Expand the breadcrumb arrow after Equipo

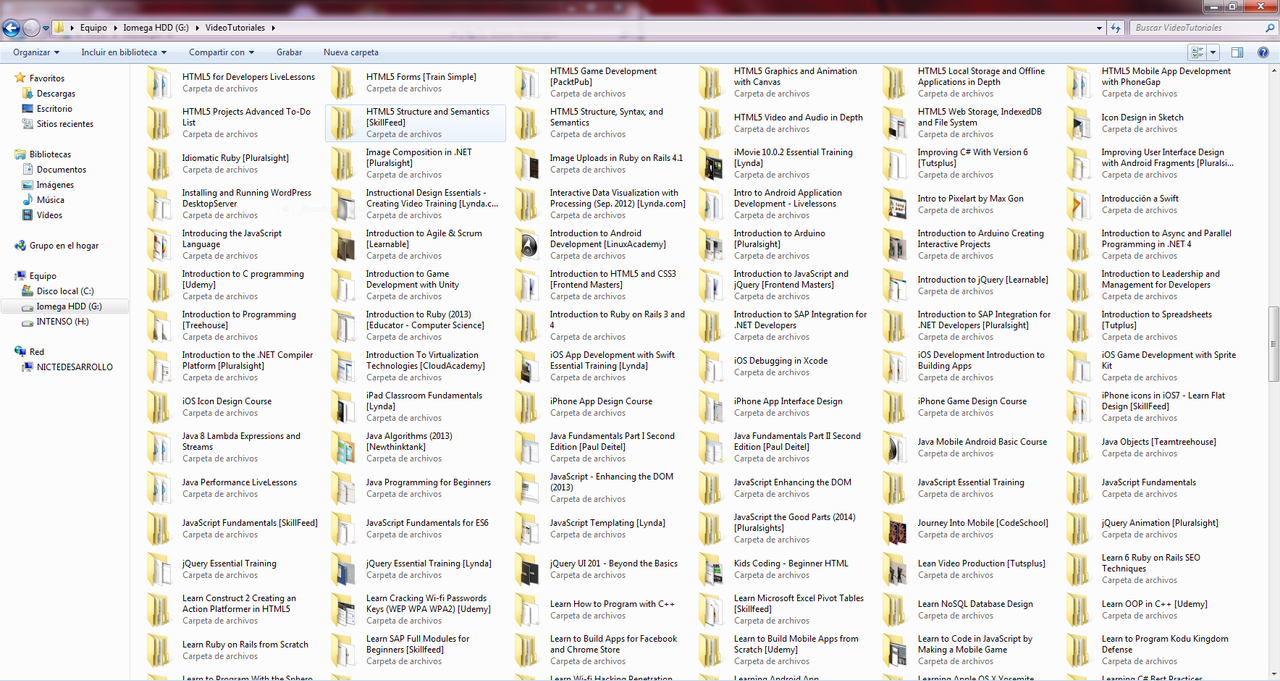[x=114, y=28]
